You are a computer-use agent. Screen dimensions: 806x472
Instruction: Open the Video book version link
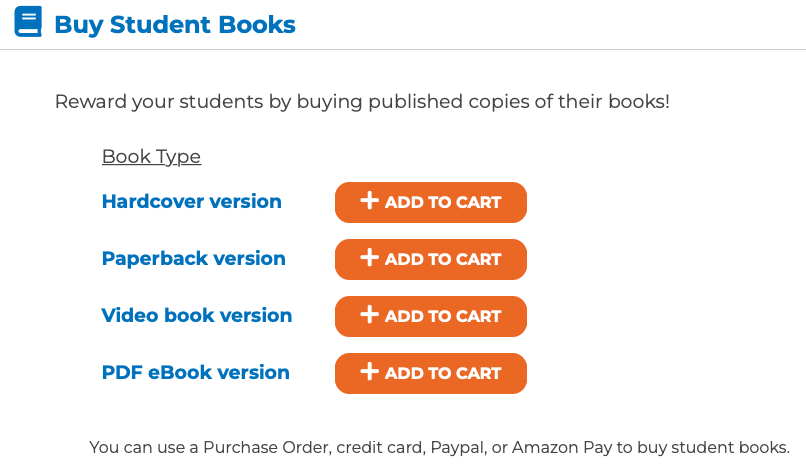196,316
